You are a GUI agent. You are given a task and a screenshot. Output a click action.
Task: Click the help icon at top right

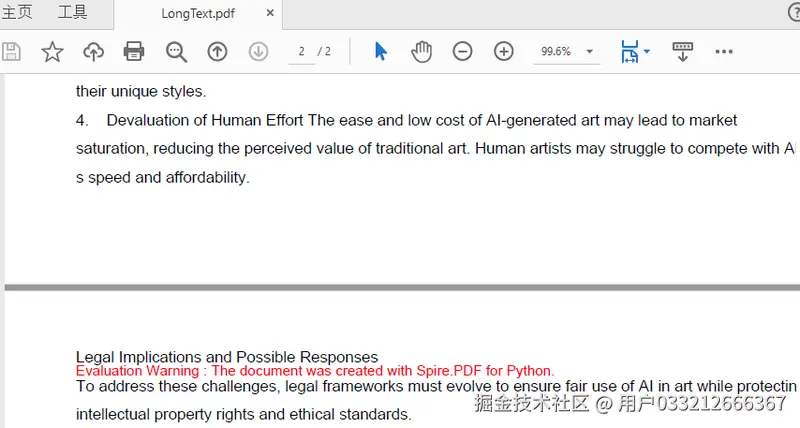click(x=795, y=12)
